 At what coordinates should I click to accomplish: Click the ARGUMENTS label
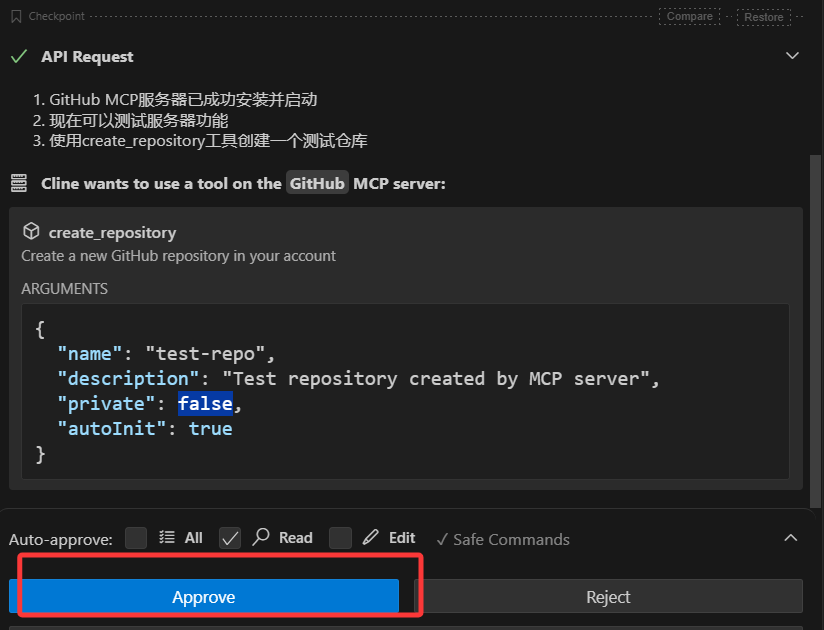65,288
